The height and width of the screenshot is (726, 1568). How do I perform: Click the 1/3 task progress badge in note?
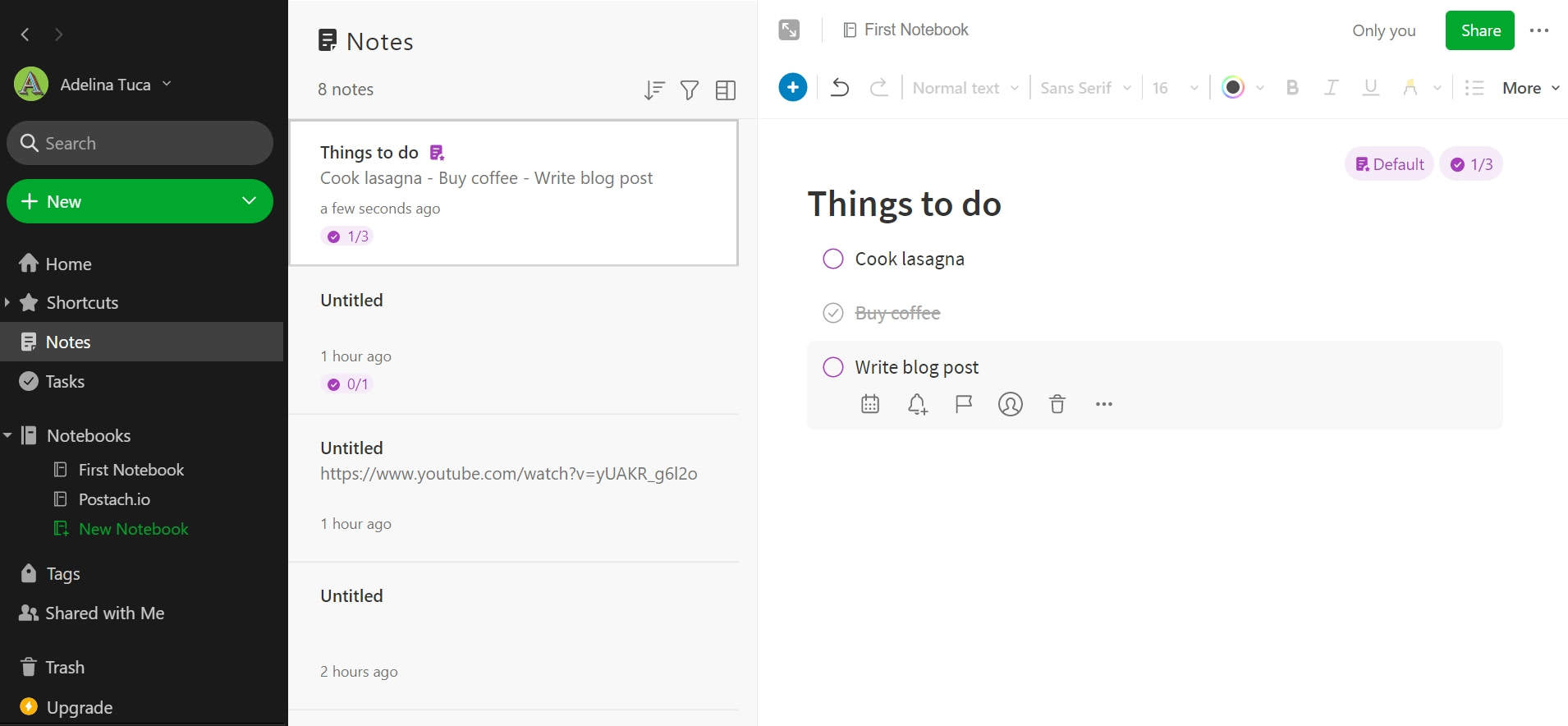[x=1471, y=164]
